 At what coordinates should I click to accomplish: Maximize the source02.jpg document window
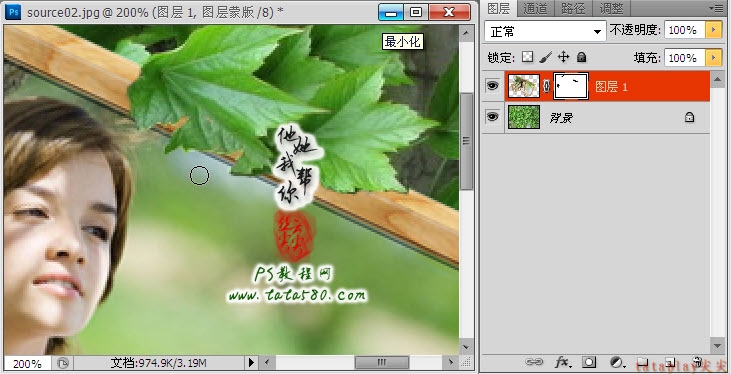coord(416,12)
